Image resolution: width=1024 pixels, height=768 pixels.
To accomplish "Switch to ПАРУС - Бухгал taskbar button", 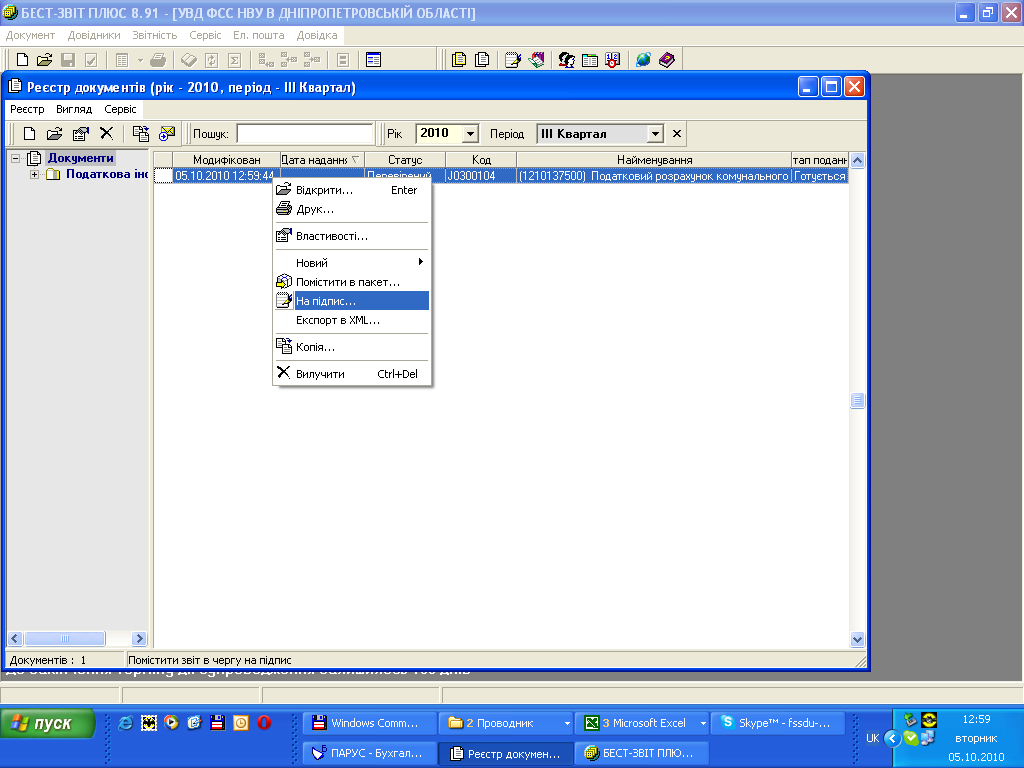I will pos(370,753).
